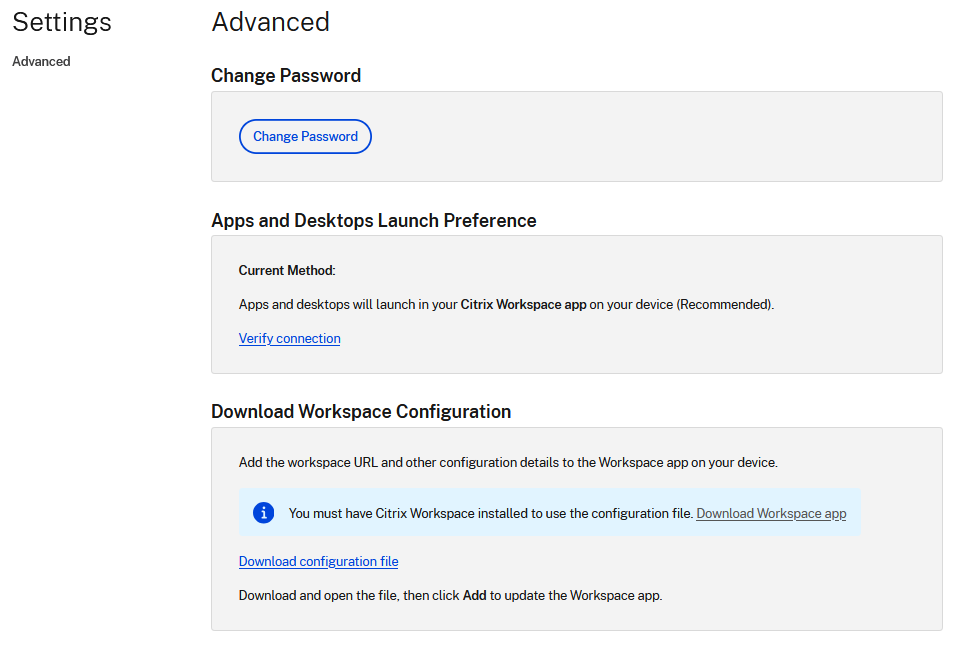Click empty space right of Change Password button

point(650,137)
